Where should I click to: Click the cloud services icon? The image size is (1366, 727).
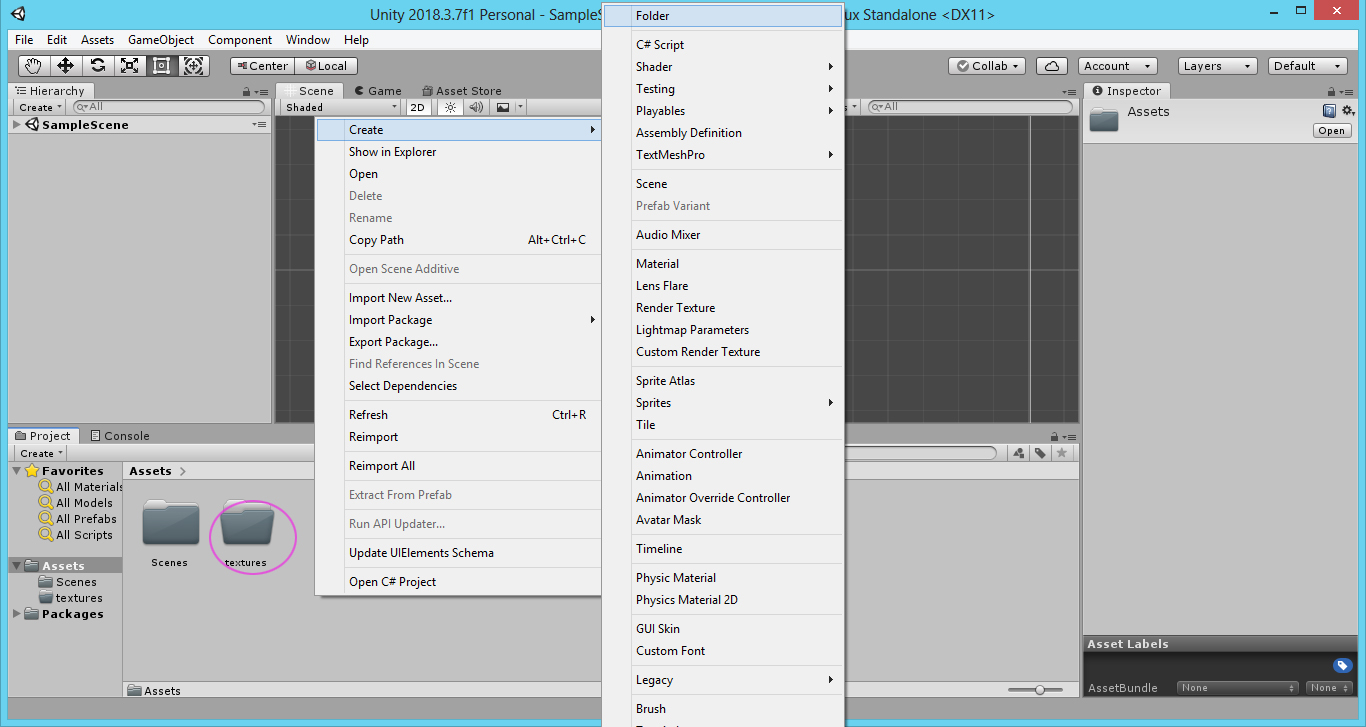(x=1051, y=66)
